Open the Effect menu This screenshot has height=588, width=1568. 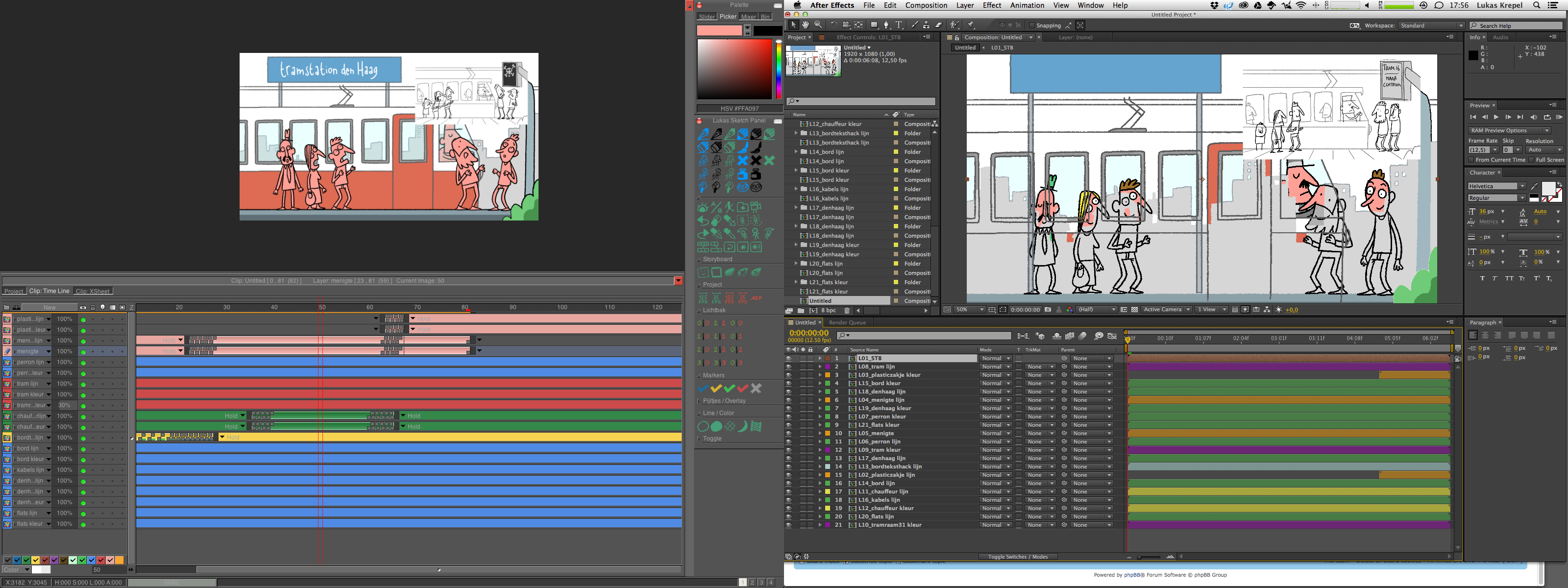[x=992, y=5]
